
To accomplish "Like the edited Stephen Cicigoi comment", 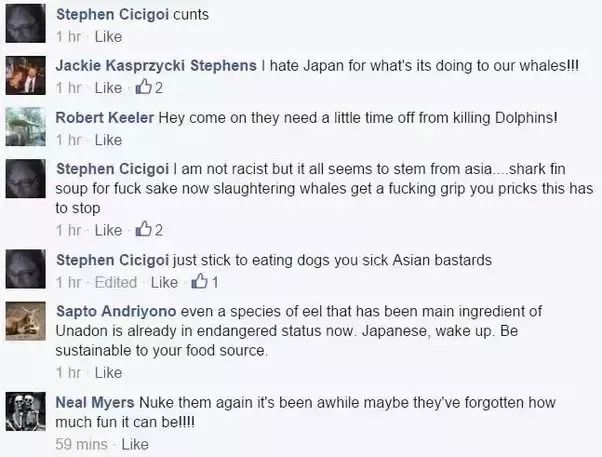I will (x=164, y=282).
